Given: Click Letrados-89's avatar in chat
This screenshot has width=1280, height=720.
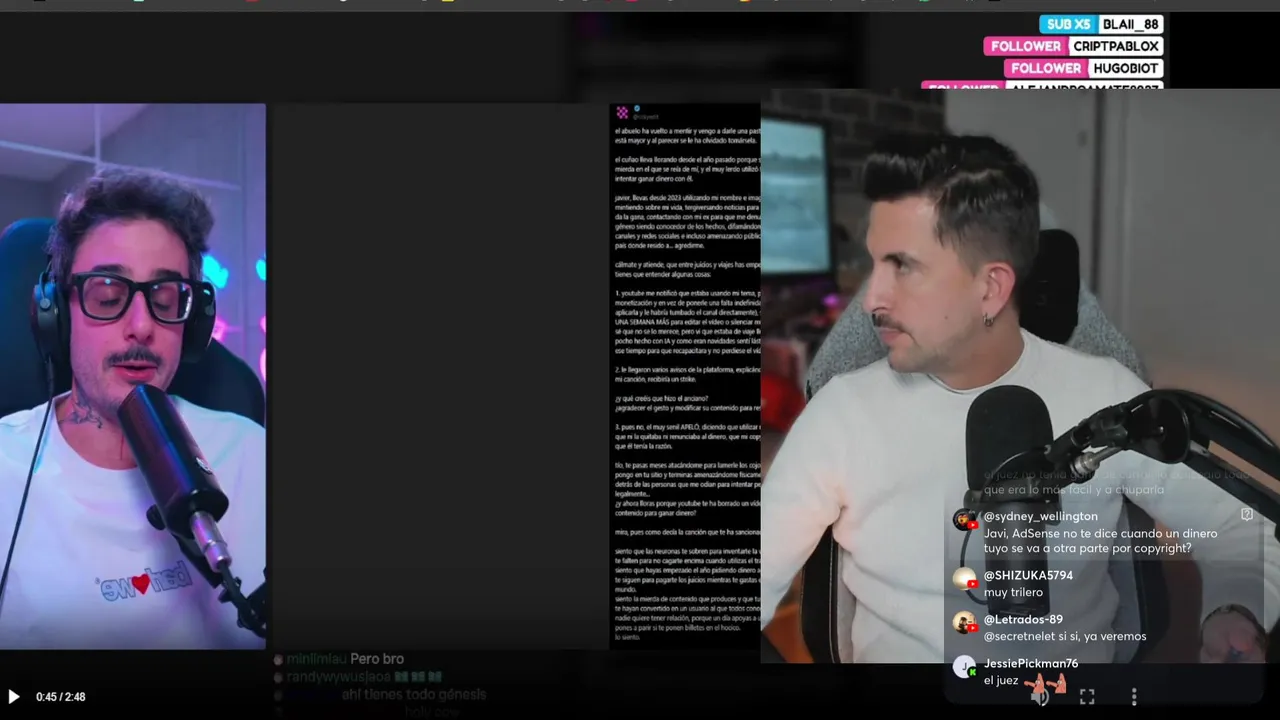Looking at the screenshot, I should tap(965, 623).
